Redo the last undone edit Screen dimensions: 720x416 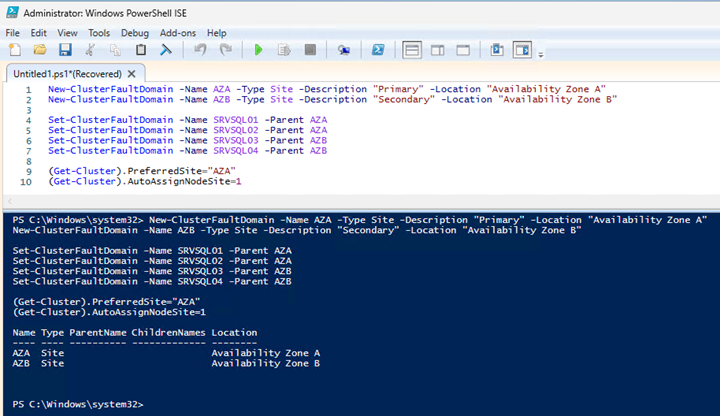tap(225, 50)
